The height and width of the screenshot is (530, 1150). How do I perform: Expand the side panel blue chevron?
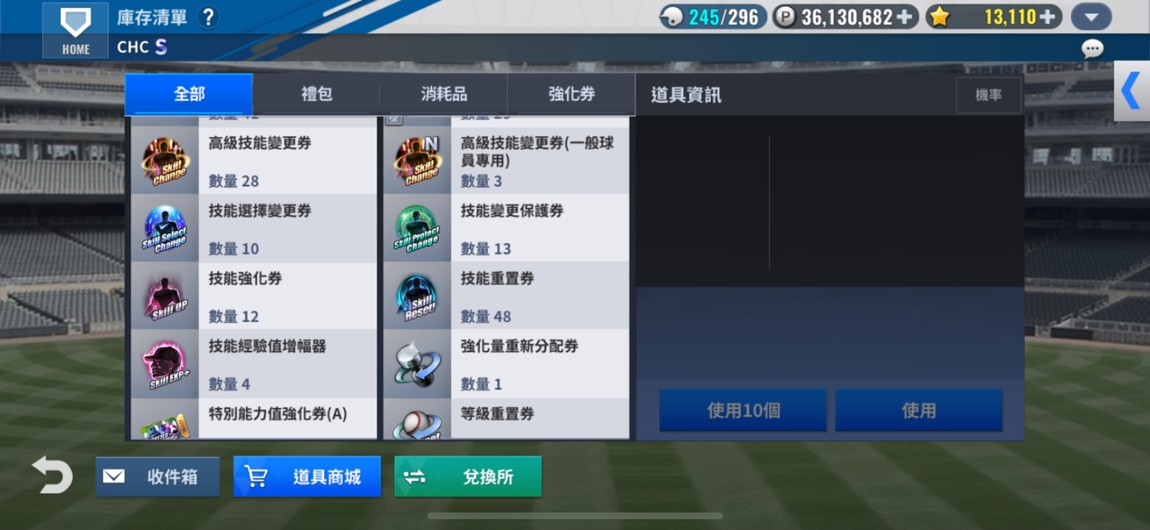pyautogui.click(x=1132, y=91)
